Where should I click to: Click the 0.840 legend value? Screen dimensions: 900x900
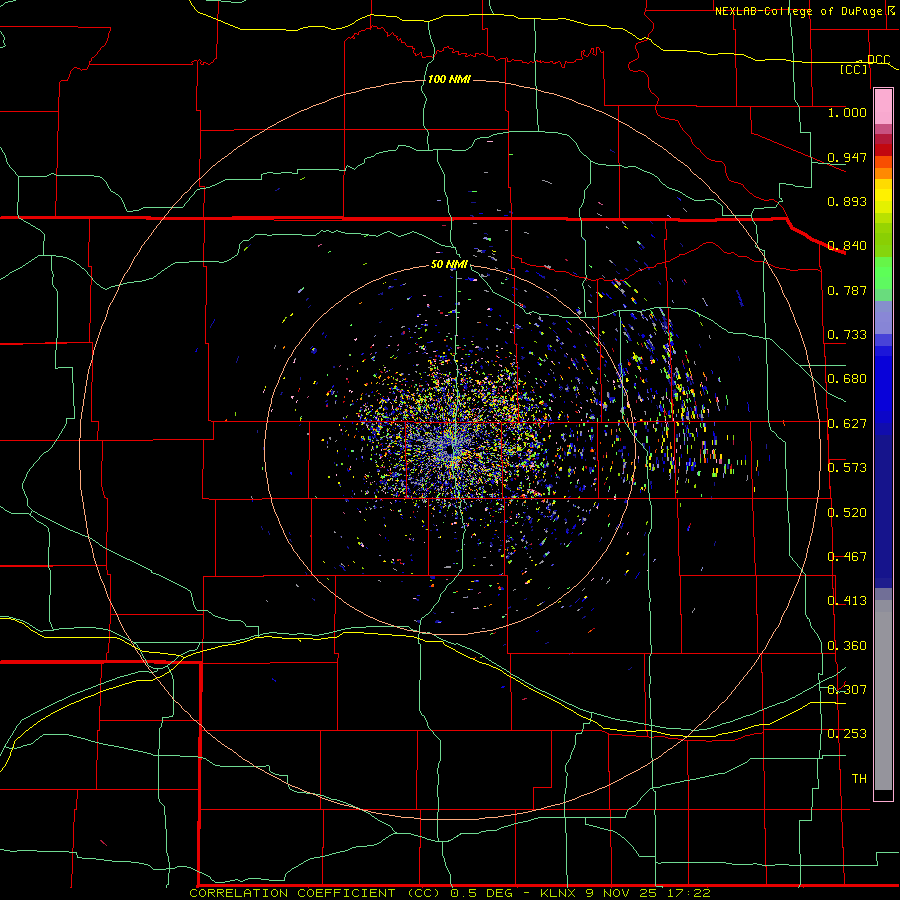(x=847, y=246)
